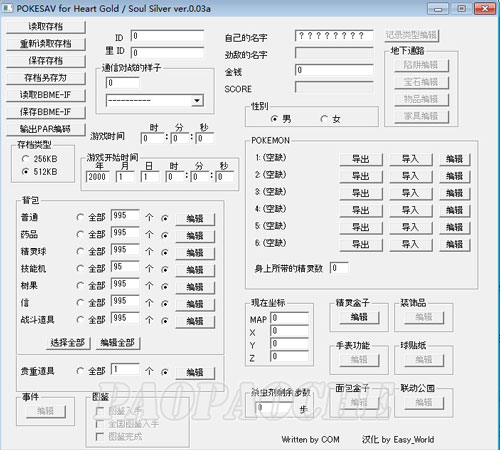500x450 pixels.
Task: Click the "1: (空缺)" Pokemon slot text
Action: (x=271, y=158)
